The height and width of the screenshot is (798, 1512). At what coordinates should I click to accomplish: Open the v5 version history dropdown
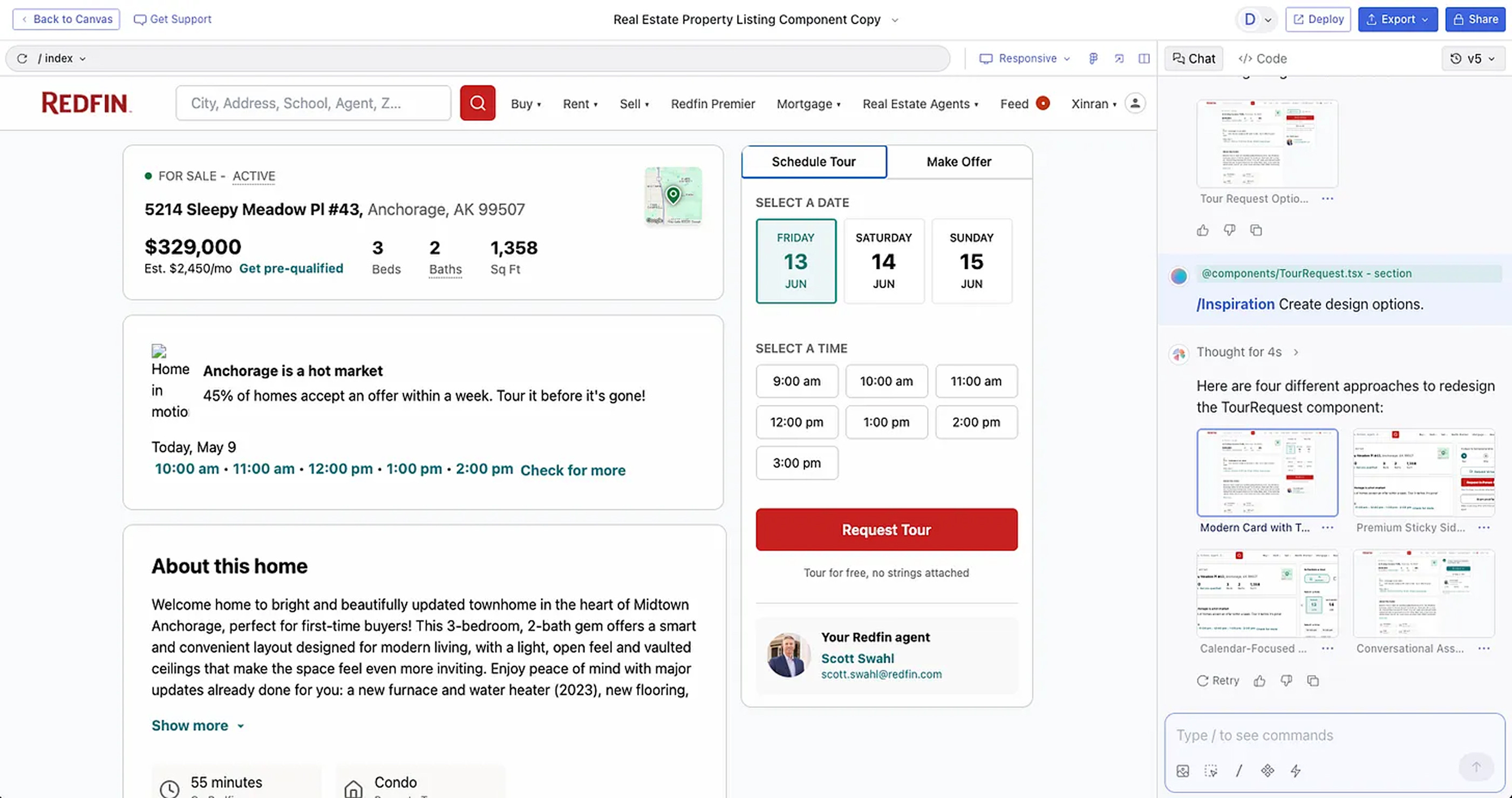pyautogui.click(x=1473, y=58)
